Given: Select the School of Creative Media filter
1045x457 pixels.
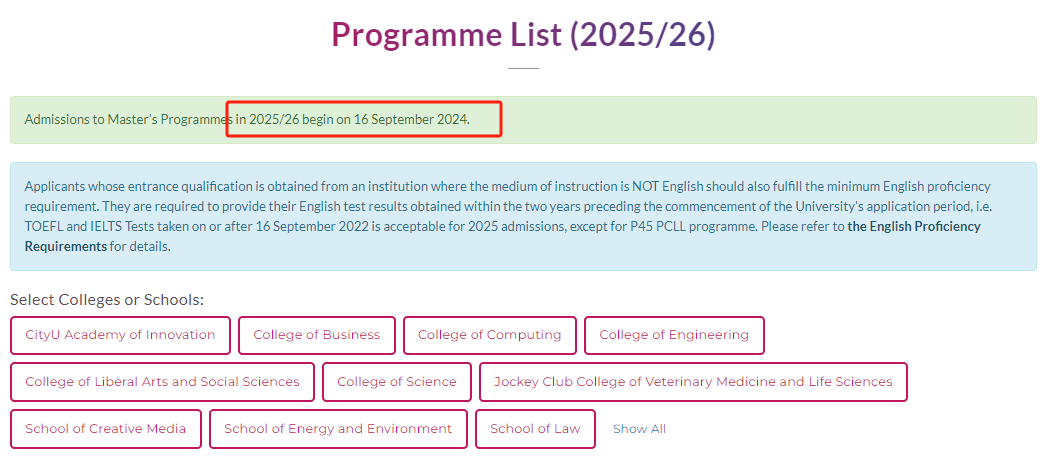Looking at the screenshot, I should point(105,428).
